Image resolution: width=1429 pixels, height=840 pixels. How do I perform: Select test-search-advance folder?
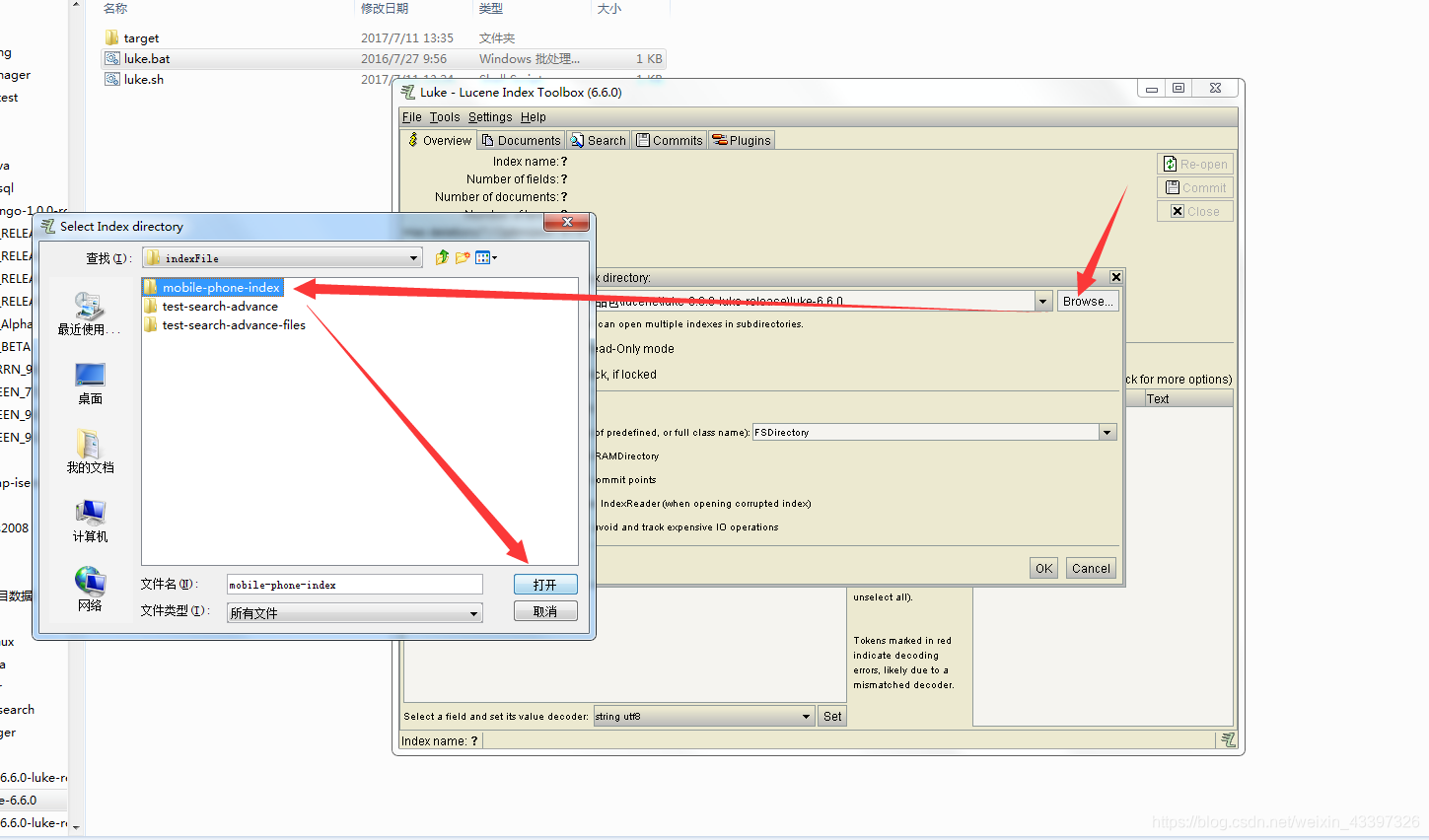coord(211,306)
